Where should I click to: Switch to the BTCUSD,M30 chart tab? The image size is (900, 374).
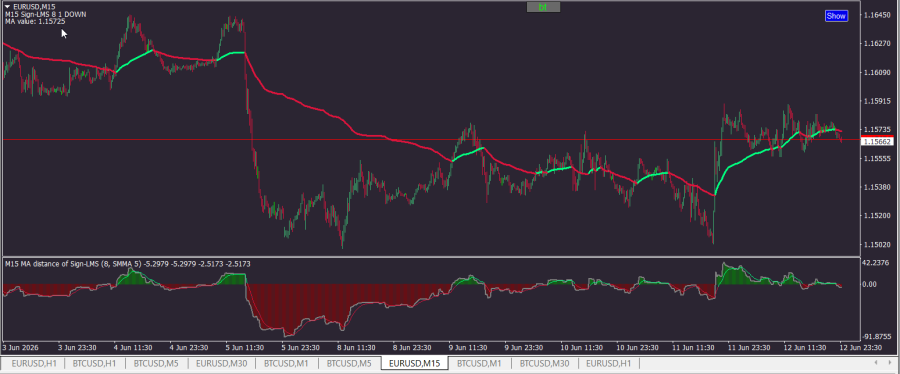tap(544, 363)
